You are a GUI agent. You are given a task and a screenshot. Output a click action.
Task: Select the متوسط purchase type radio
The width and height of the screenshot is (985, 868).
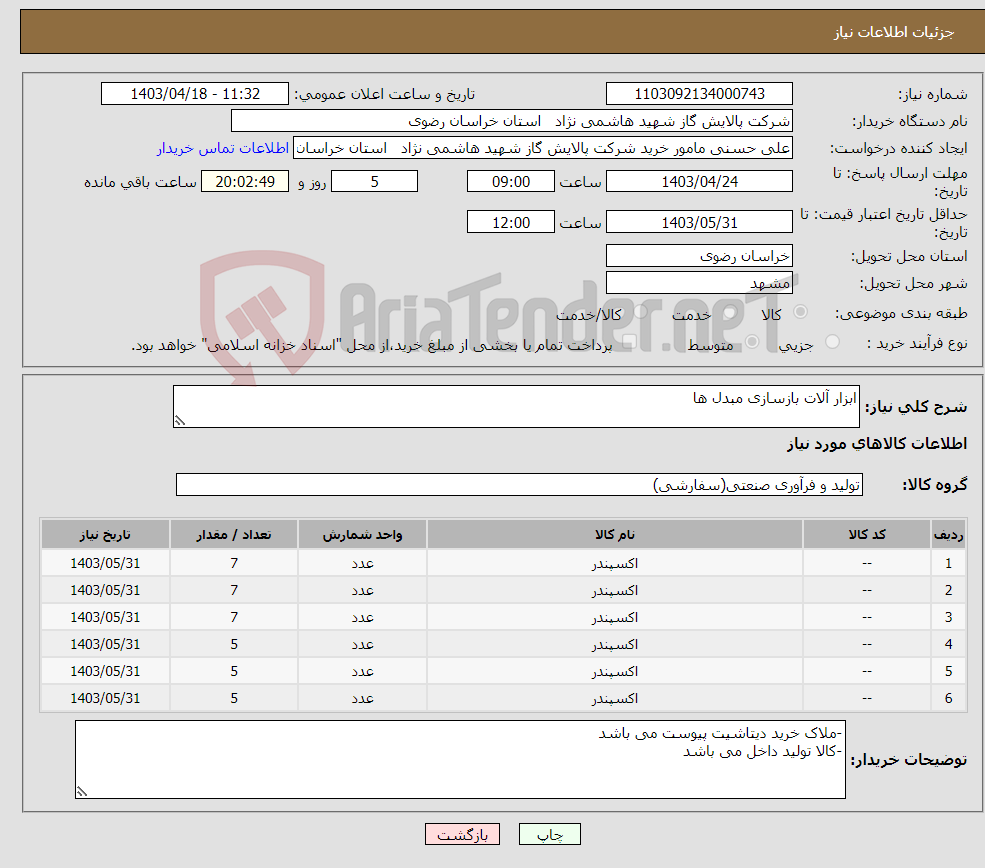[752, 342]
